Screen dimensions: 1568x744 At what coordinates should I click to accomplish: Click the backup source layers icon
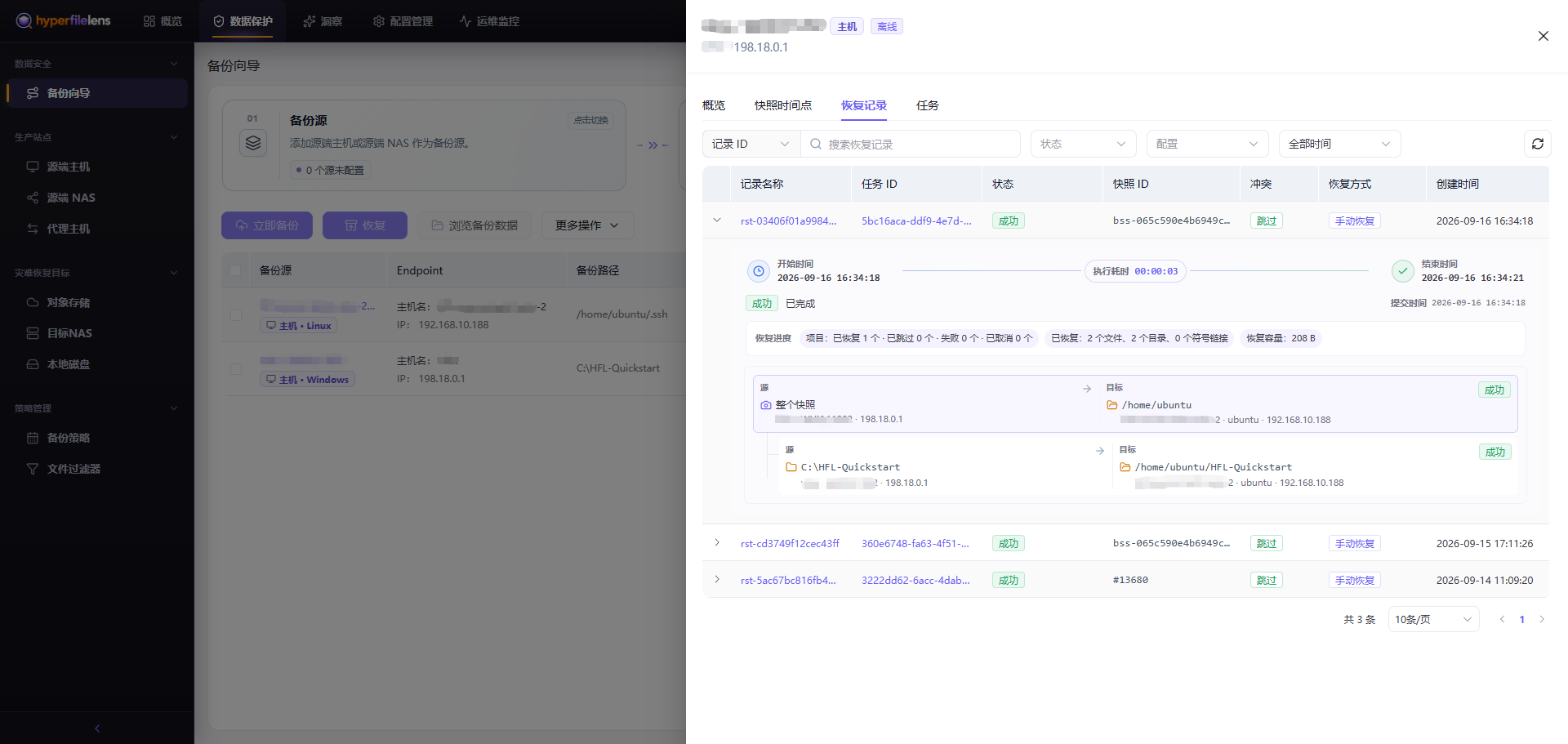tap(253, 143)
